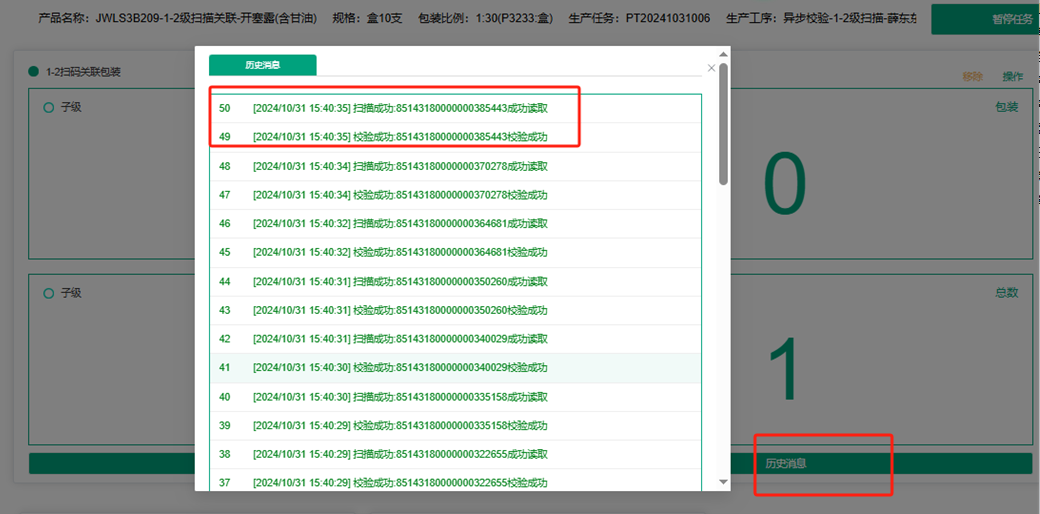
Task: Click the 1-2扫码关联包装 panel title
Action: click(x=84, y=72)
